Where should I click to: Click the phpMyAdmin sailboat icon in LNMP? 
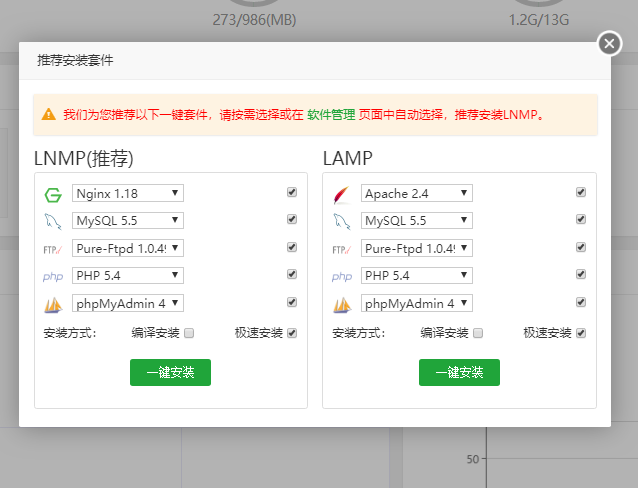point(53,305)
